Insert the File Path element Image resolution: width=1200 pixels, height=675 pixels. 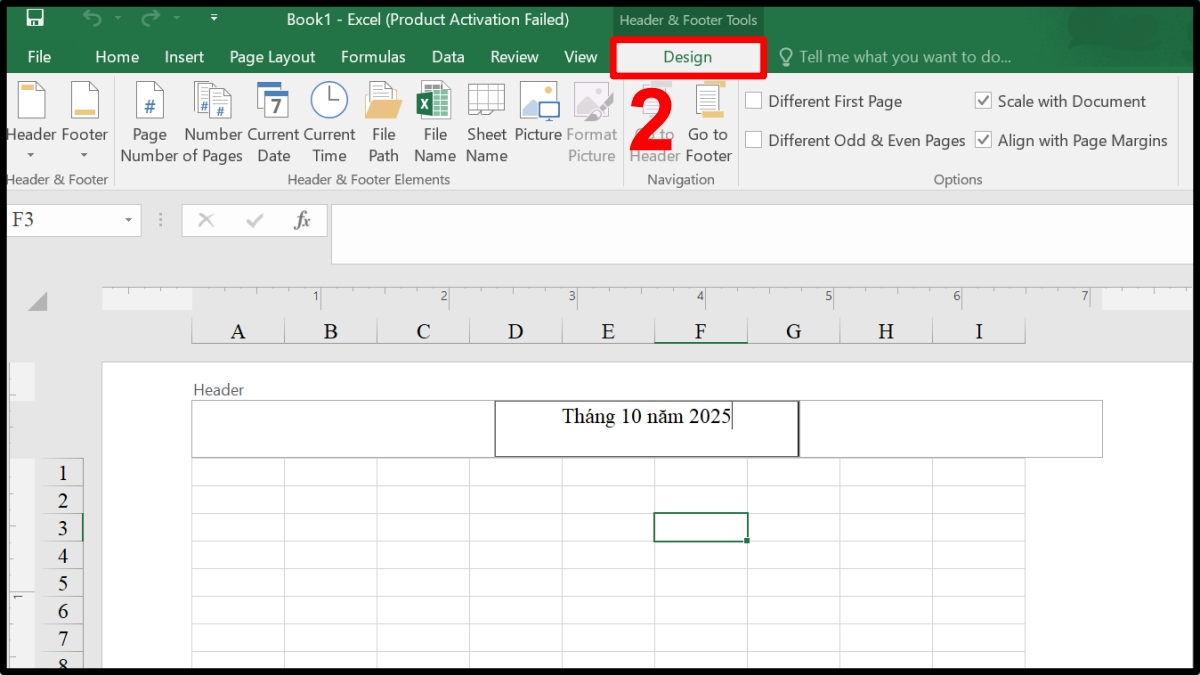(x=383, y=118)
